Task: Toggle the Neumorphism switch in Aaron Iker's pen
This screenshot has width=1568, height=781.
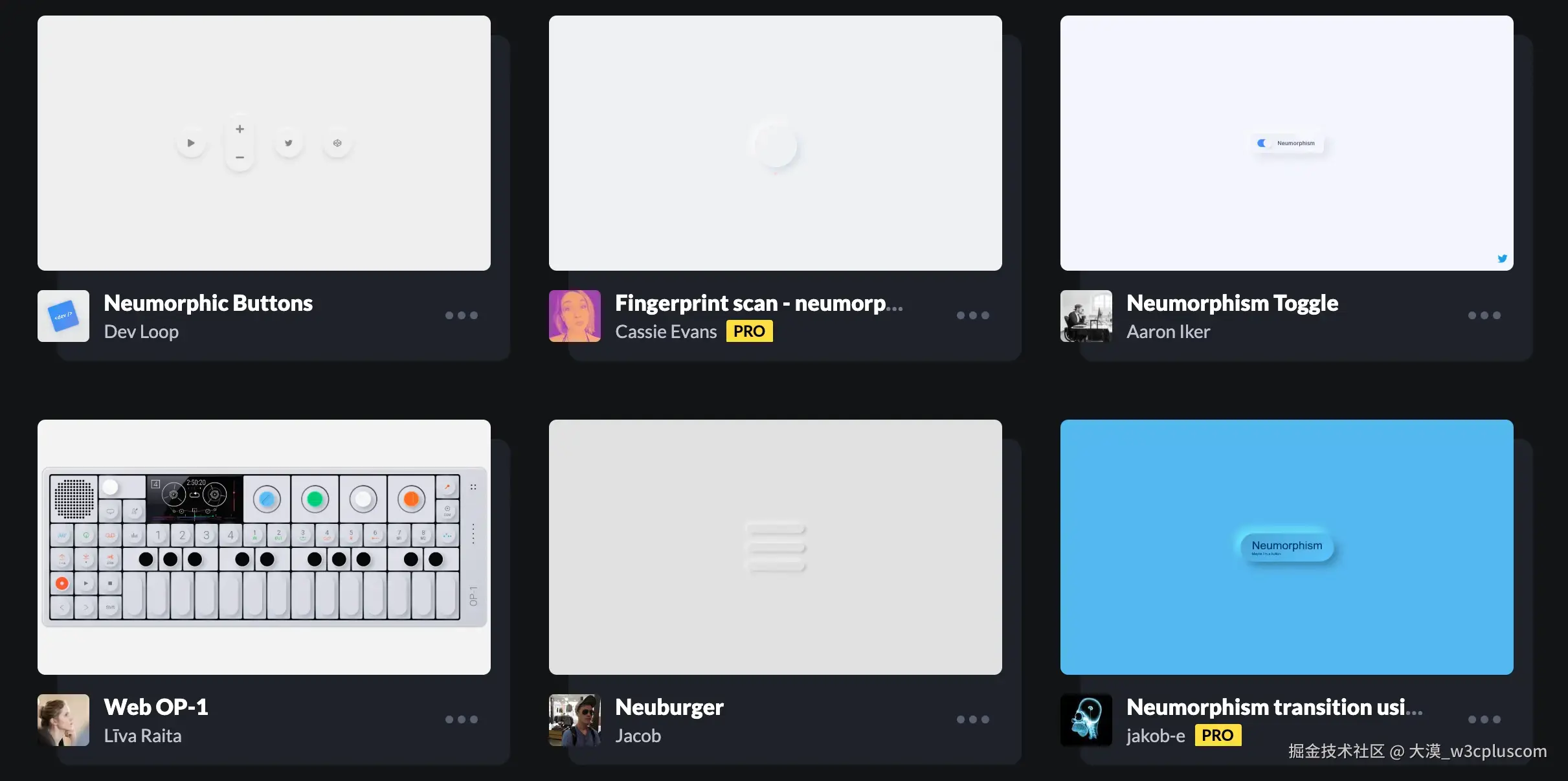Action: click(x=1262, y=143)
